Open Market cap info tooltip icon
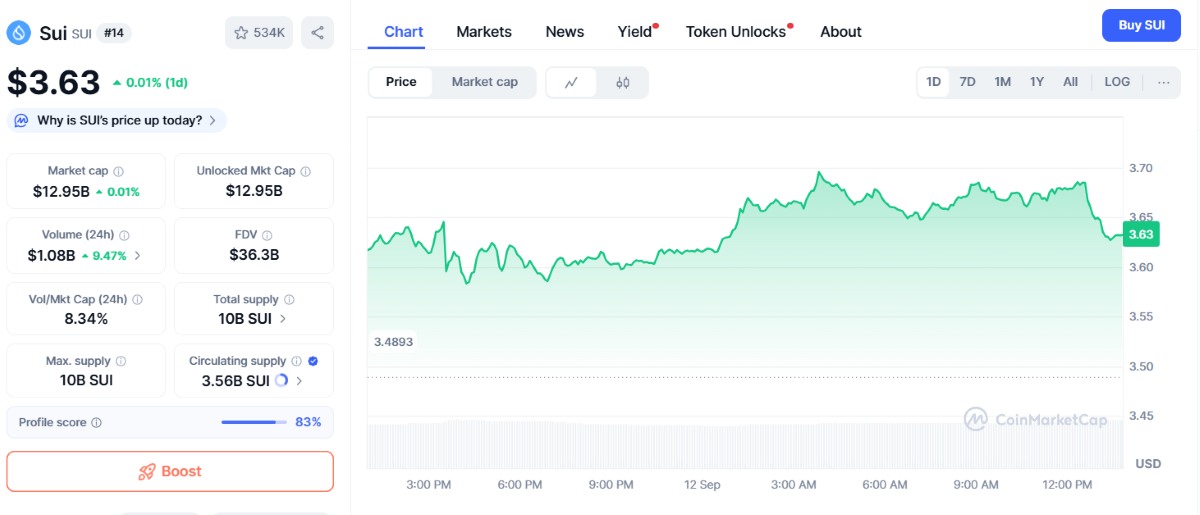Screen dimensions: 1200x515 [x=119, y=171]
